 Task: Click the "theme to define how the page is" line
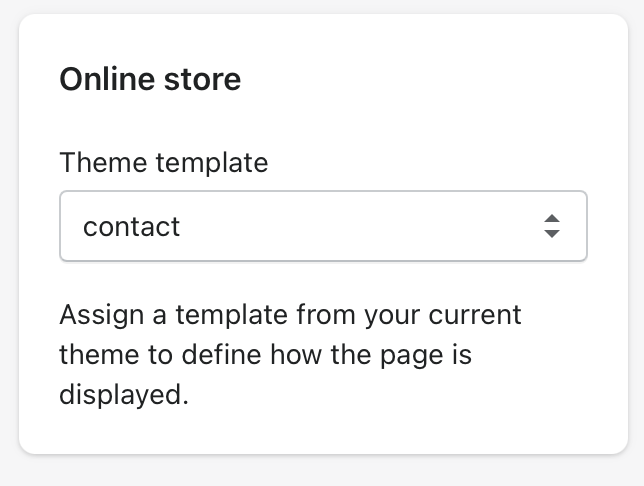(x=264, y=354)
